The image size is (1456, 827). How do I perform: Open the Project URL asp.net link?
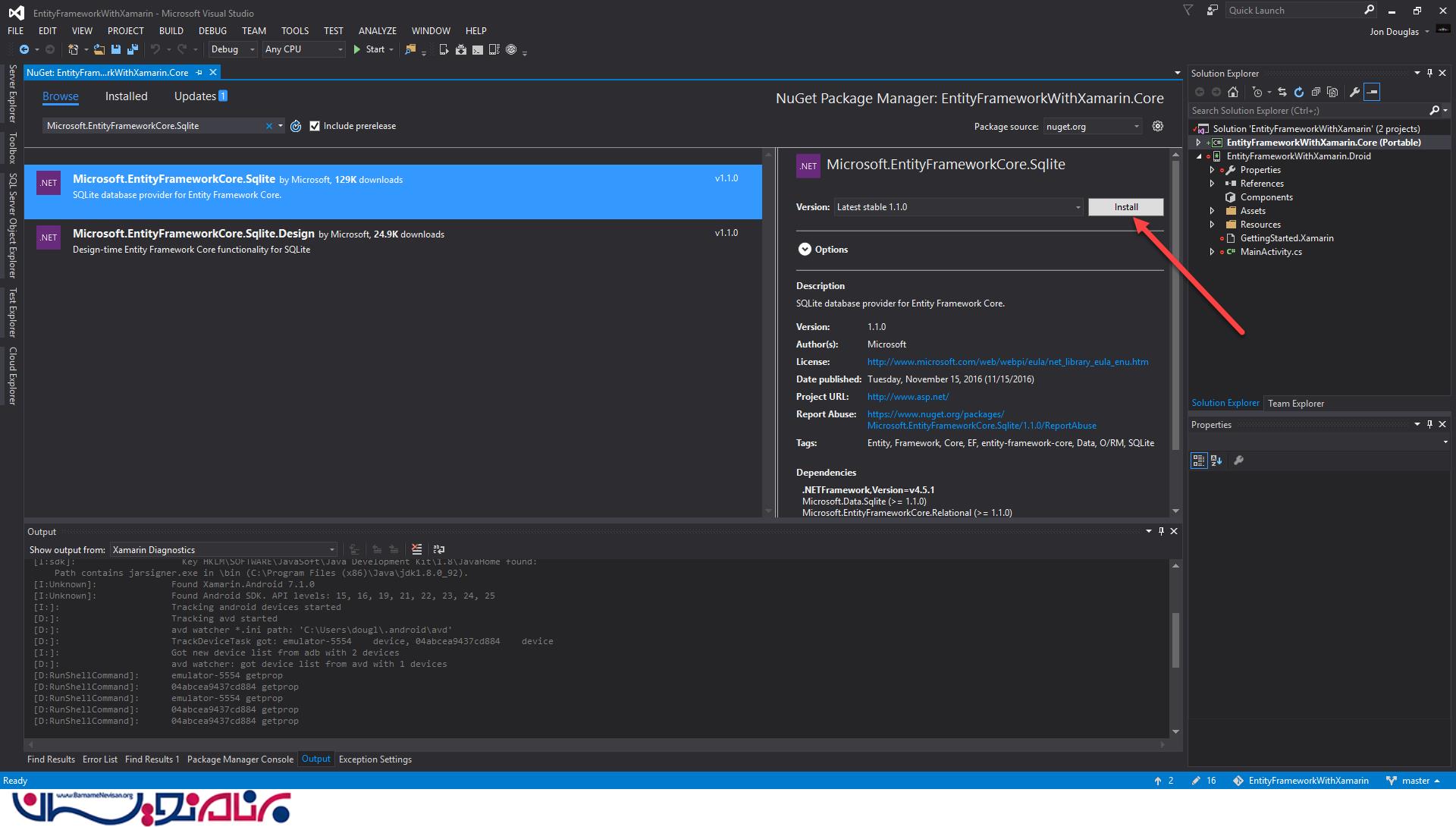coord(908,397)
